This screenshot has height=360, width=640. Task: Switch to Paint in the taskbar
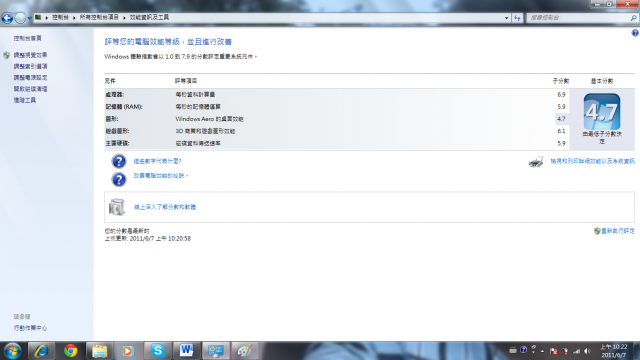point(244,351)
